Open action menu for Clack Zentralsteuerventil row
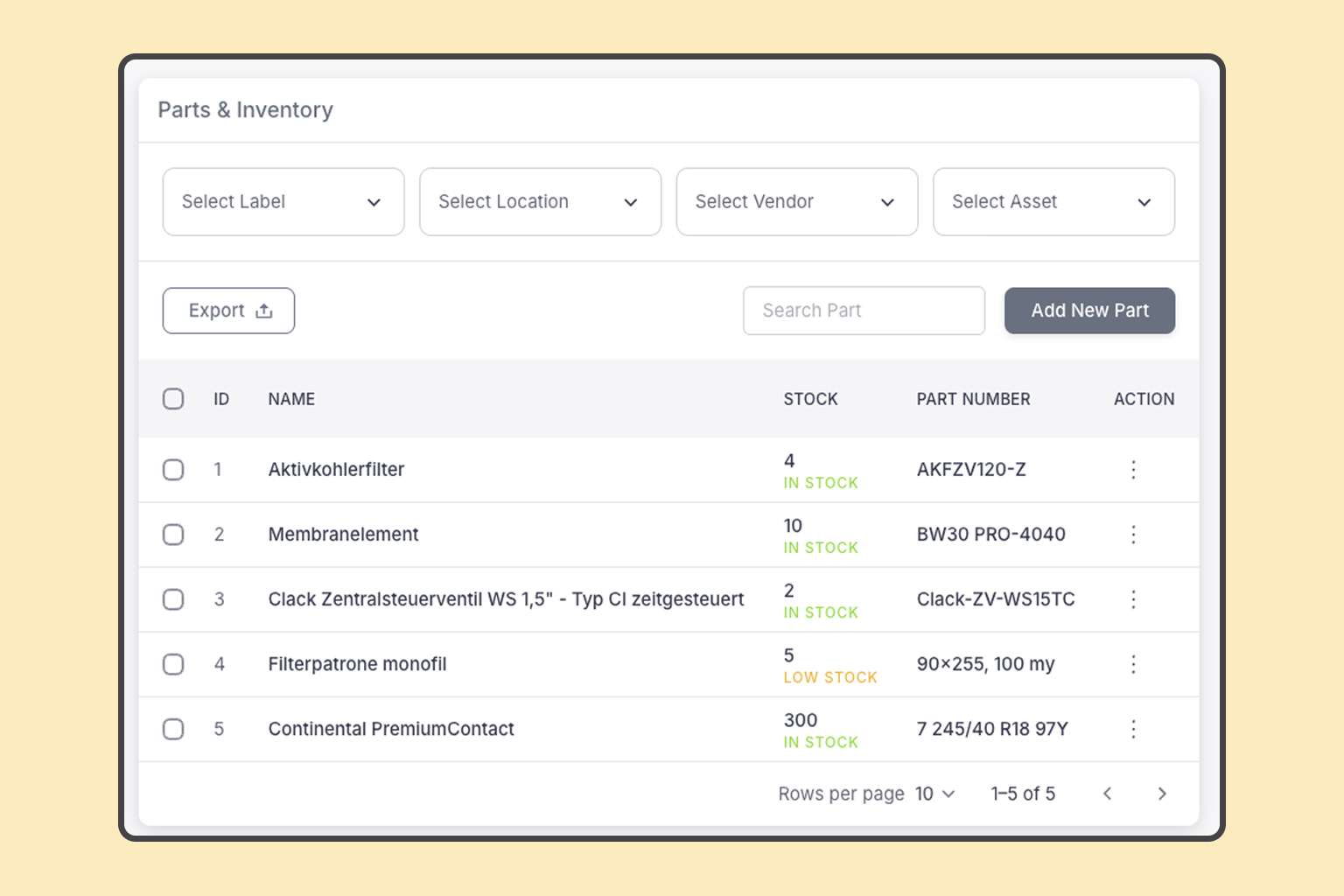 [1133, 599]
